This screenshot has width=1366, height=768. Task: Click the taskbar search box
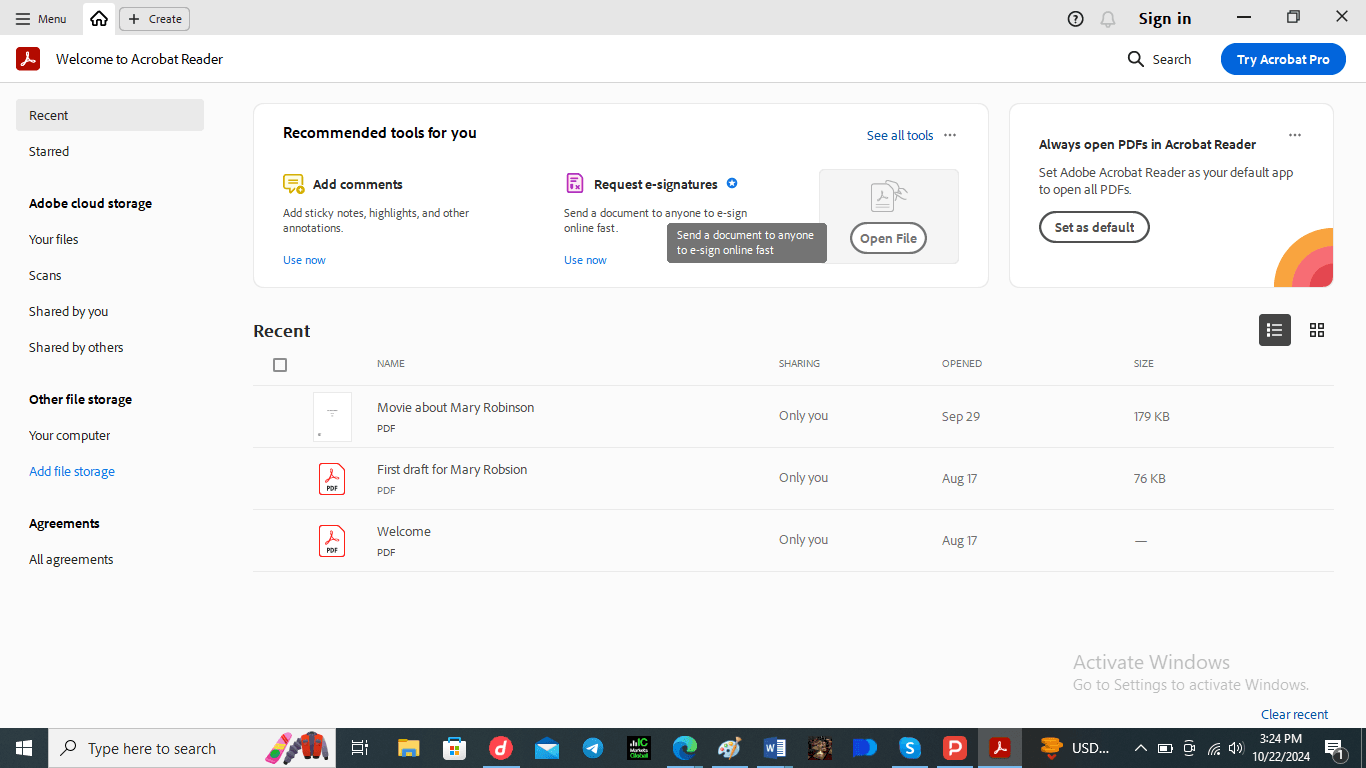pos(190,748)
